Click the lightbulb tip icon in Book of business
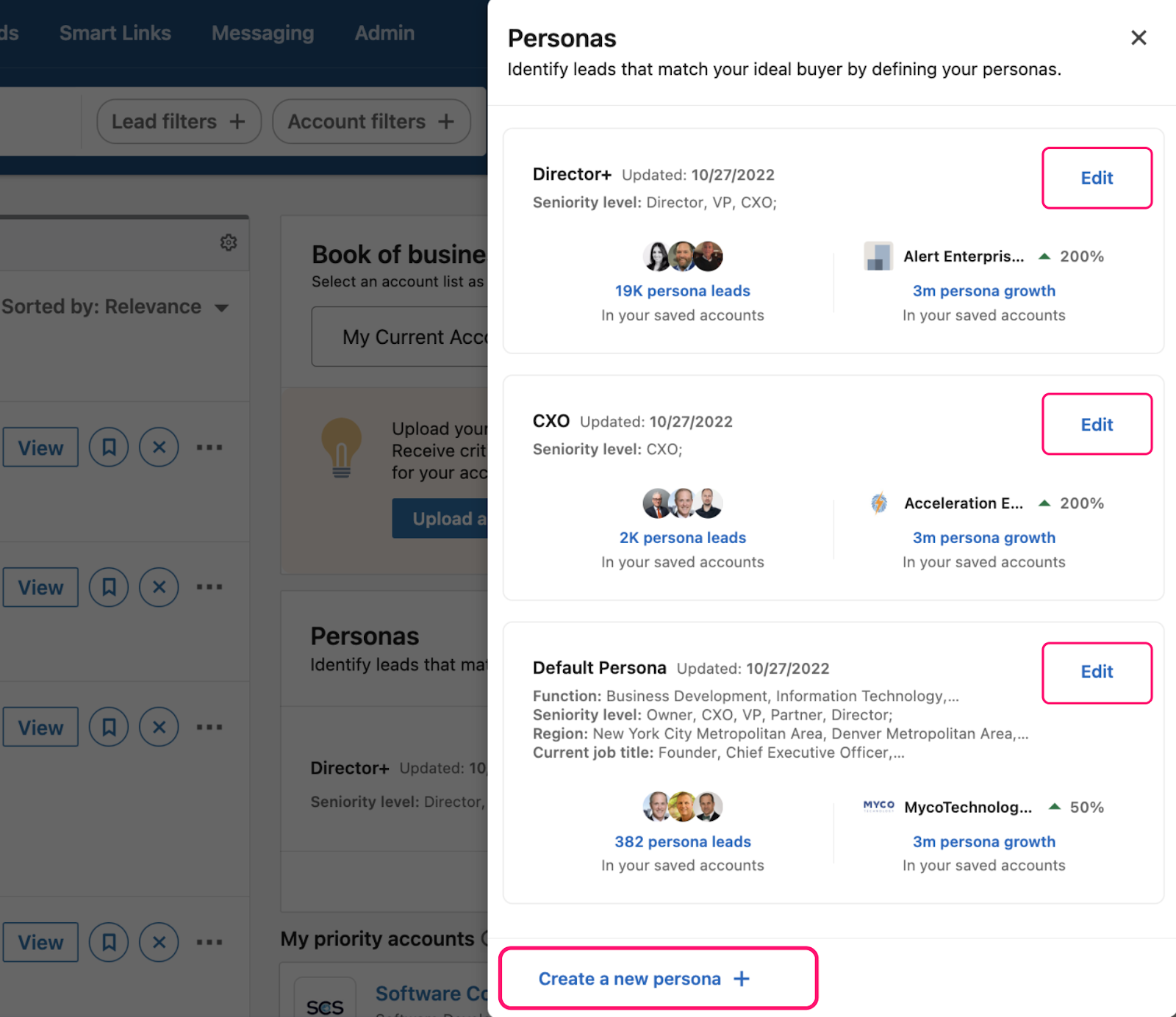1176x1017 pixels. point(343,449)
